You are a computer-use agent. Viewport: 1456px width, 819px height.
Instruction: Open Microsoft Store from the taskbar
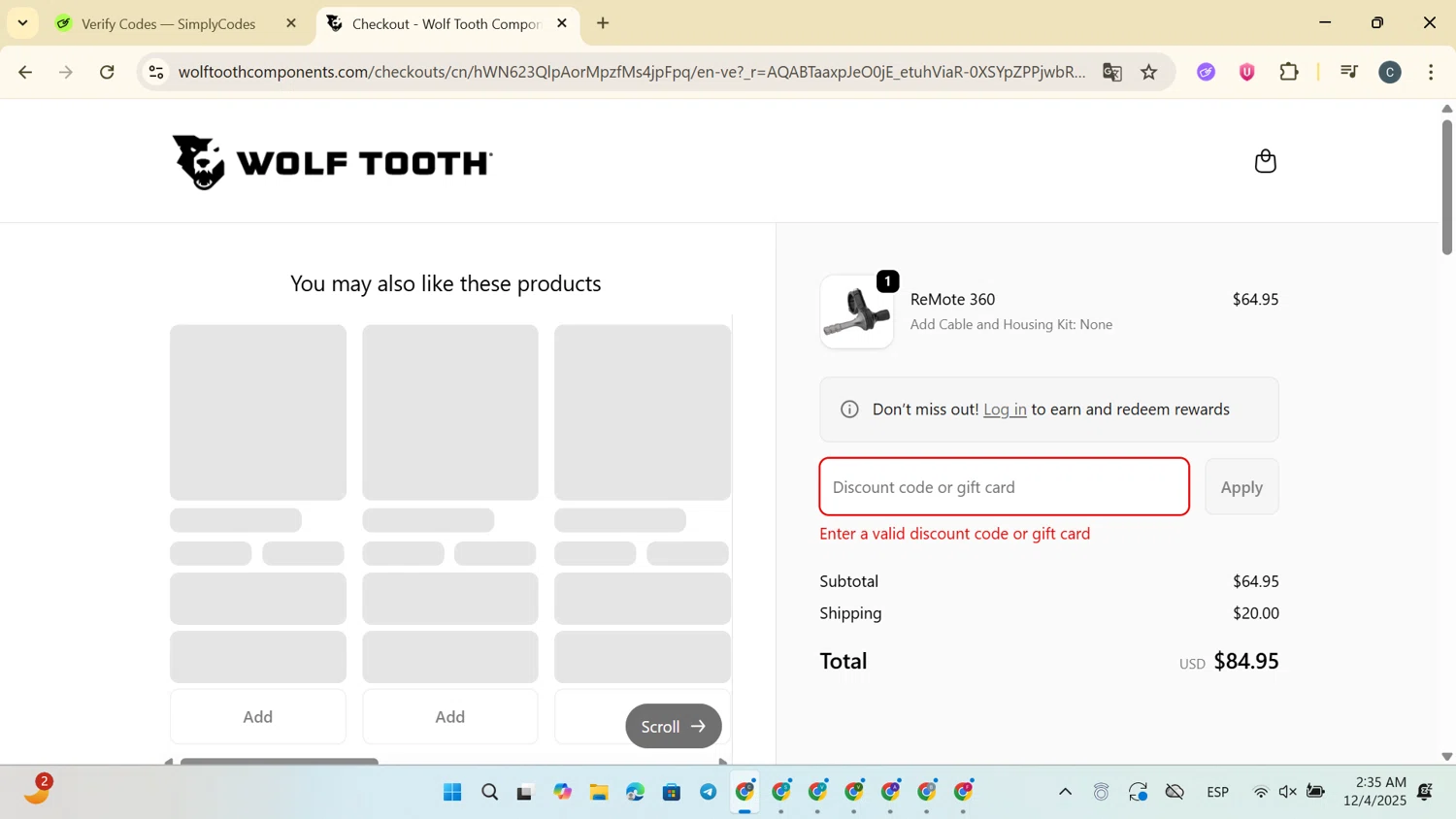(x=672, y=793)
